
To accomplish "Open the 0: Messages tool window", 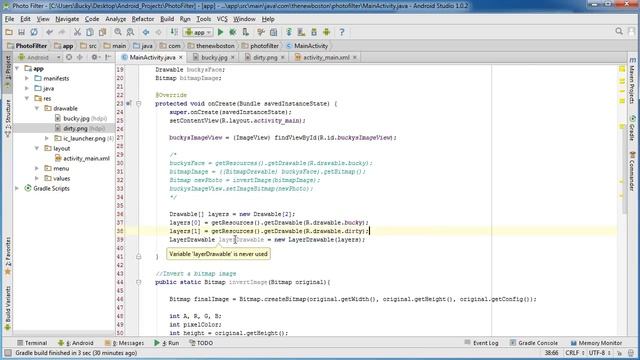I will [124, 343].
